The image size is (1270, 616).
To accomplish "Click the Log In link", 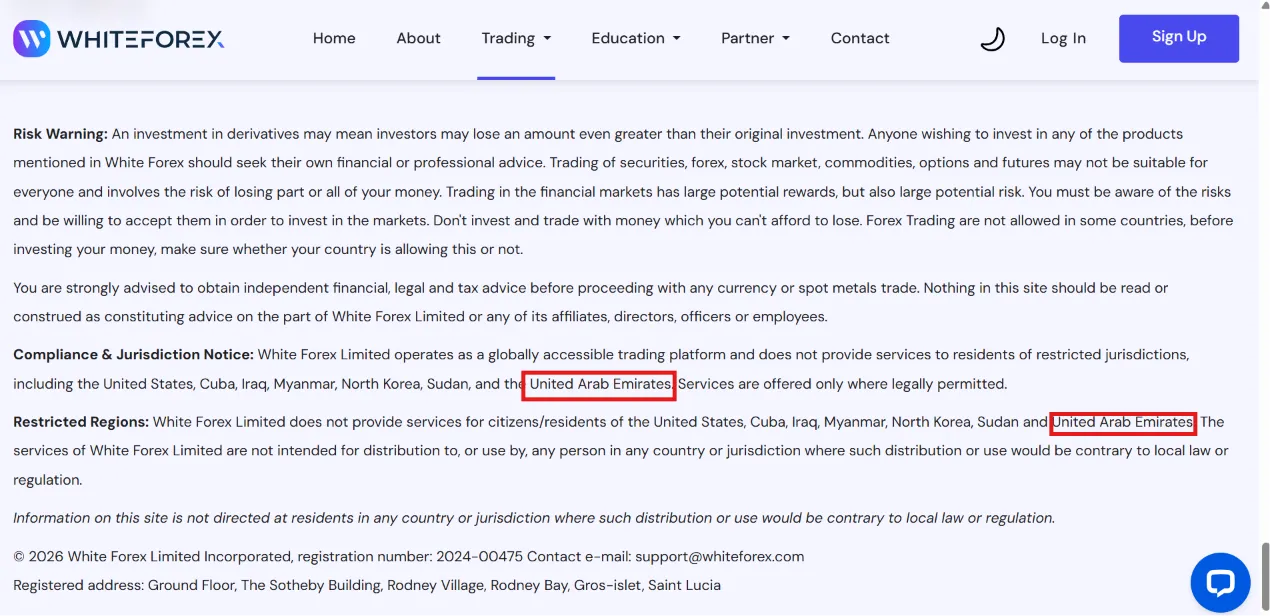I will tap(1063, 38).
